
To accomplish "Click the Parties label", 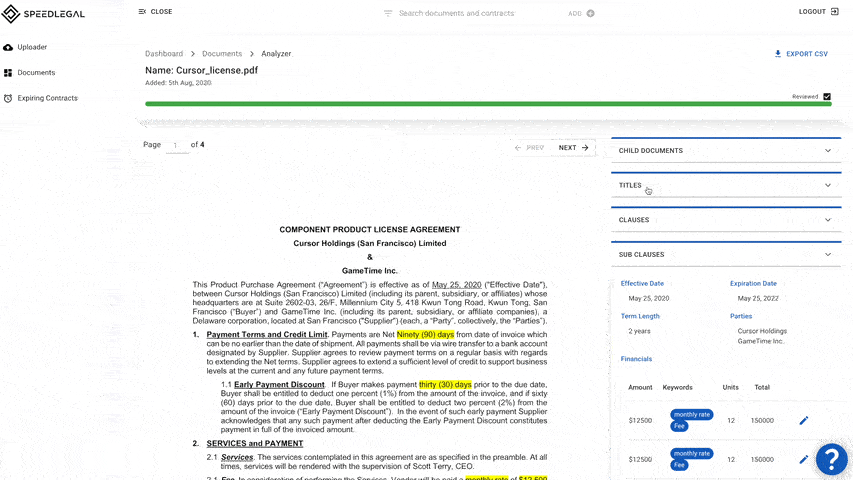I will coord(741,316).
